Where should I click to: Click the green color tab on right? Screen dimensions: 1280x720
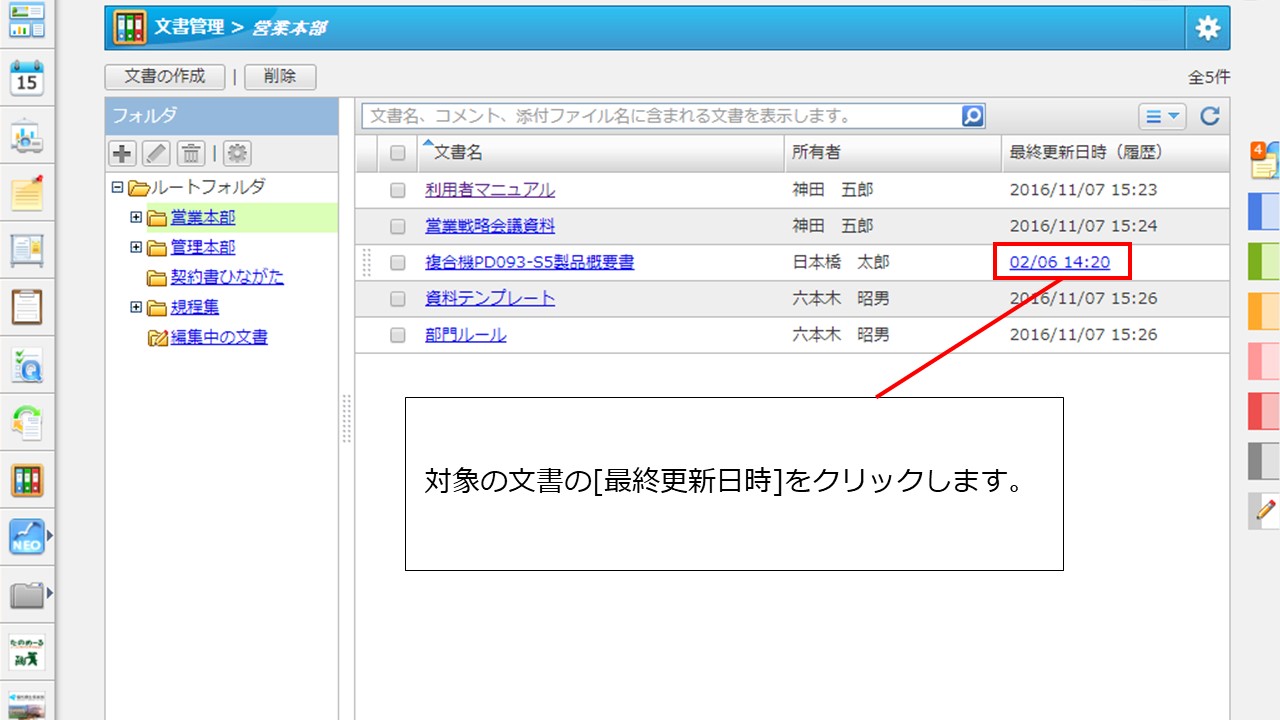pos(1264,261)
